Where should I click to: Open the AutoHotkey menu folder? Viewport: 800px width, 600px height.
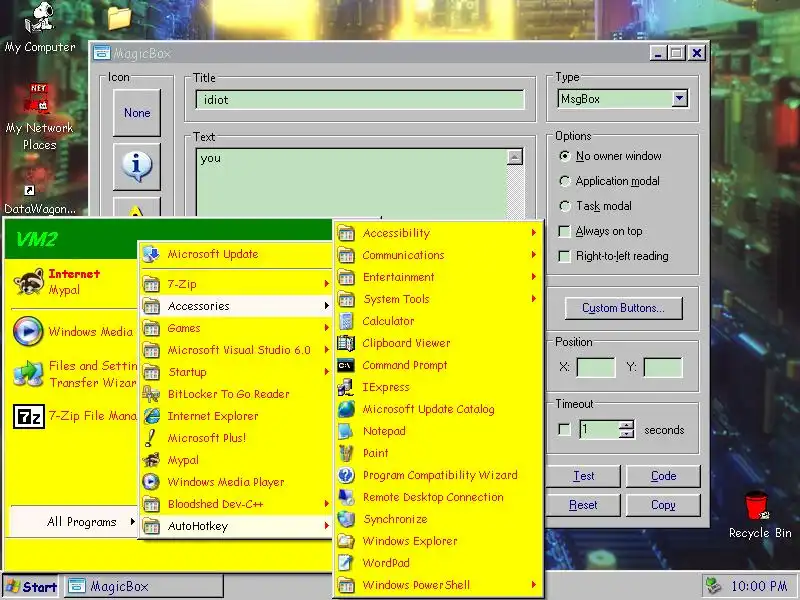(236, 526)
